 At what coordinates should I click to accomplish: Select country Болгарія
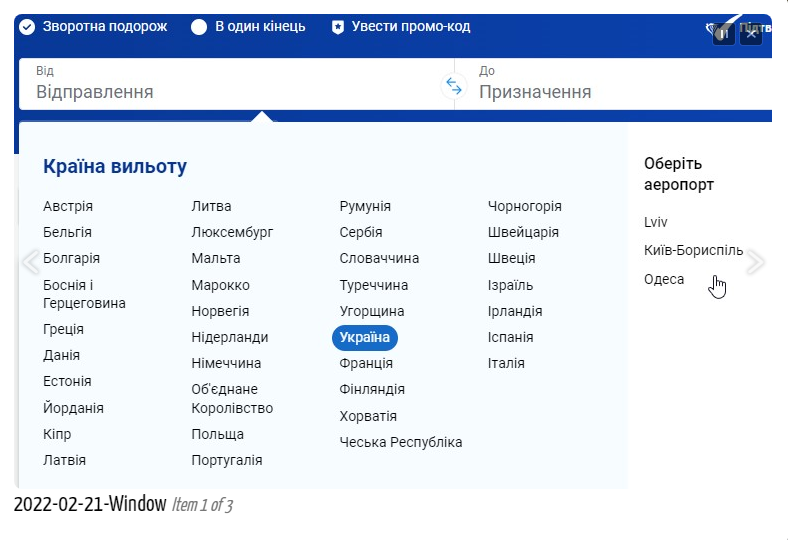[x=71, y=258]
